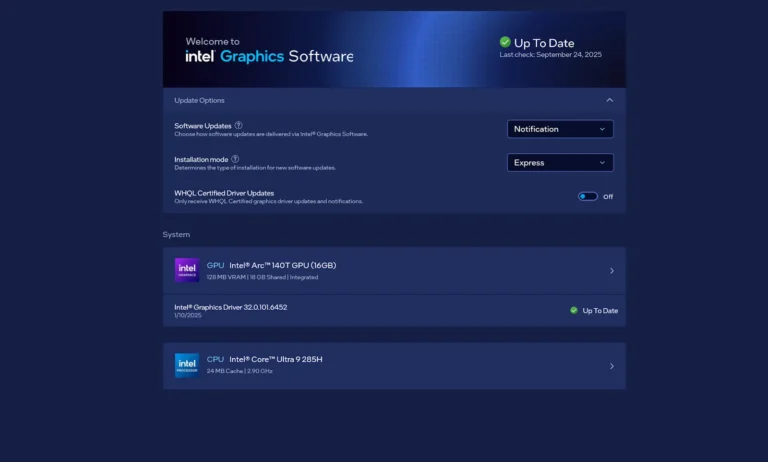Image resolution: width=768 pixels, height=462 pixels.
Task: Click the green Up To Date header checkmark
Action: 505,42
